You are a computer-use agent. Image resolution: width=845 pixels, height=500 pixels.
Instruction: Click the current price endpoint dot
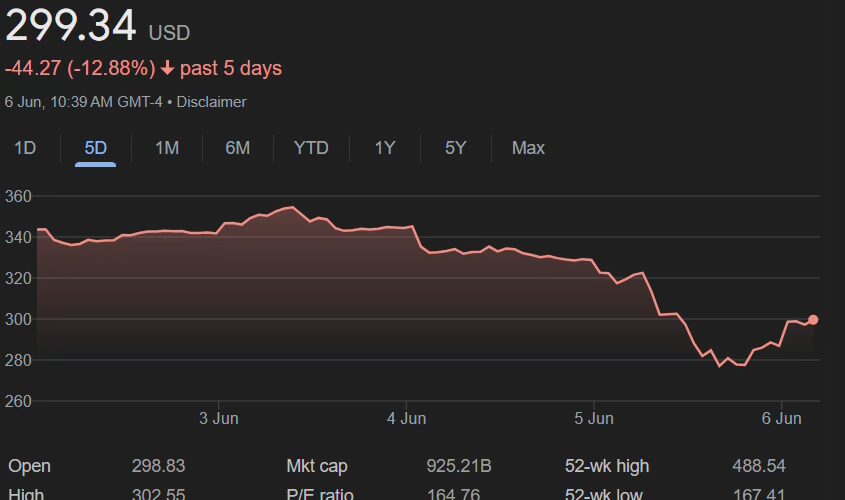813,320
